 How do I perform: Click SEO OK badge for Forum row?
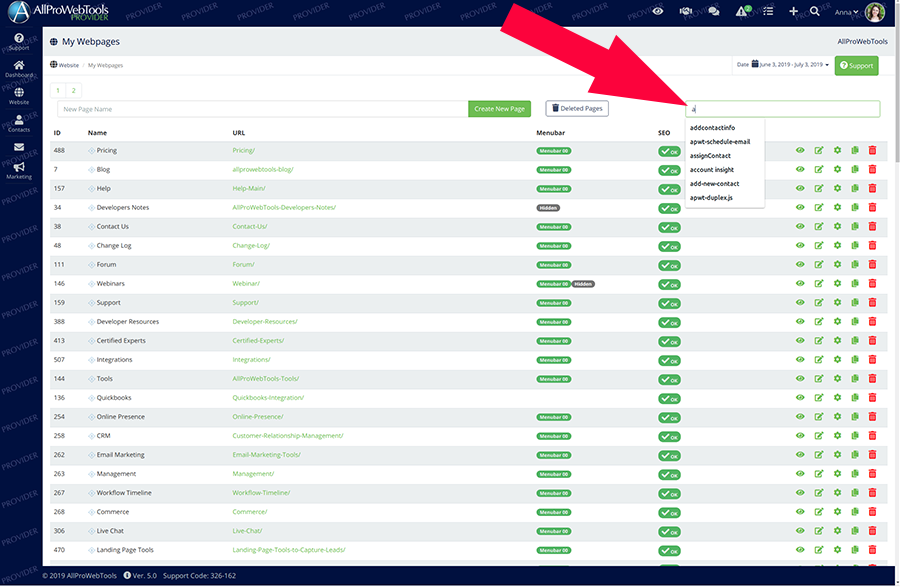[x=669, y=265]
